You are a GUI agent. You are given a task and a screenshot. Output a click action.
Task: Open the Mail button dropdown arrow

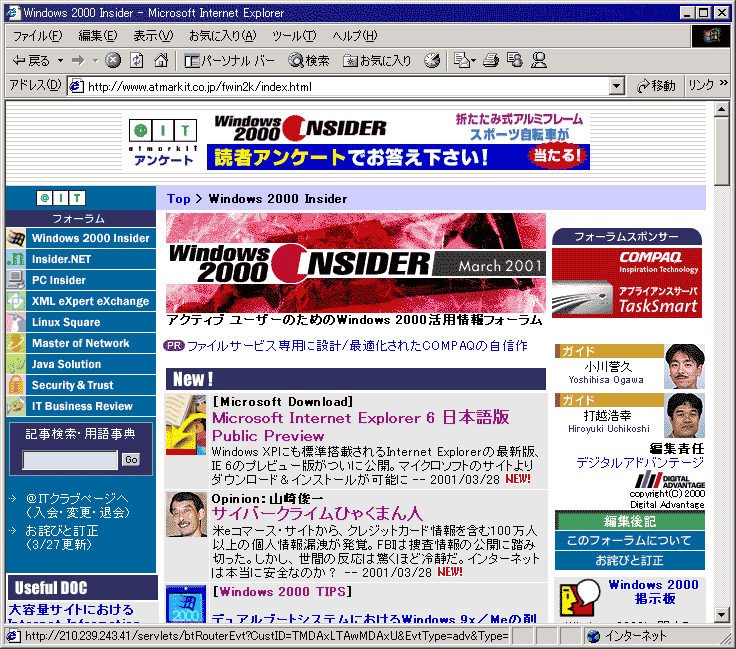[474, 61]
